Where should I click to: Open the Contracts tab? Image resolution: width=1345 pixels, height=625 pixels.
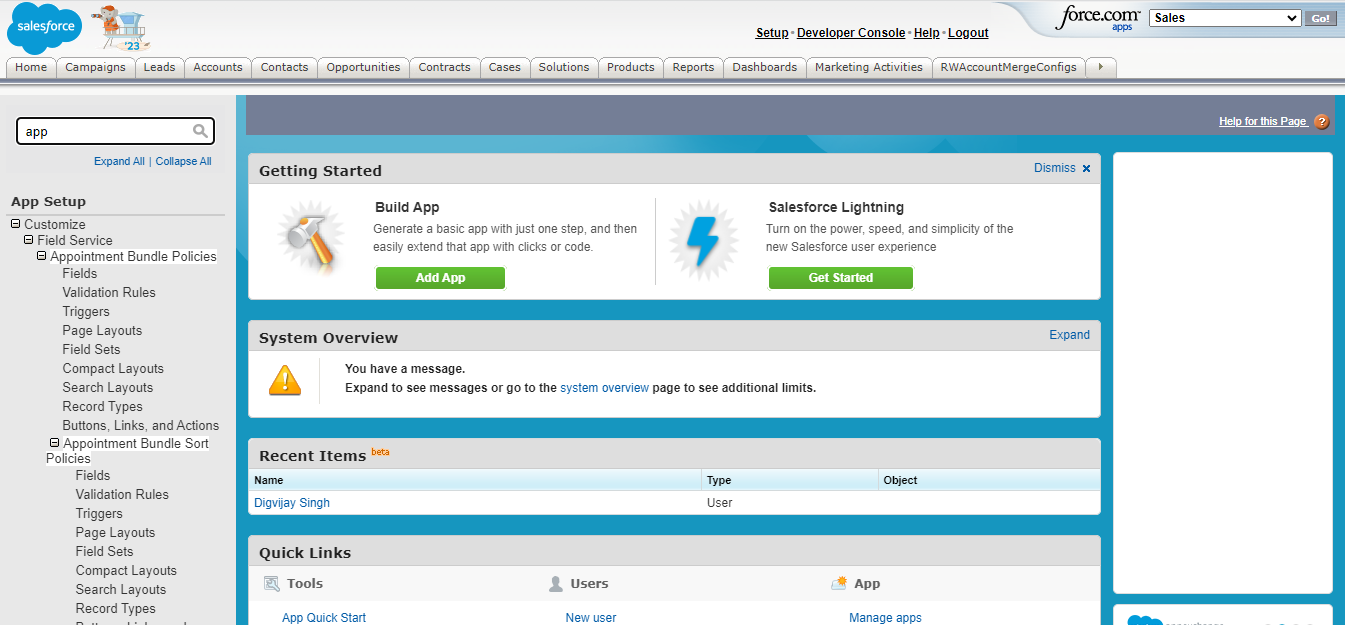click(445, 67)
